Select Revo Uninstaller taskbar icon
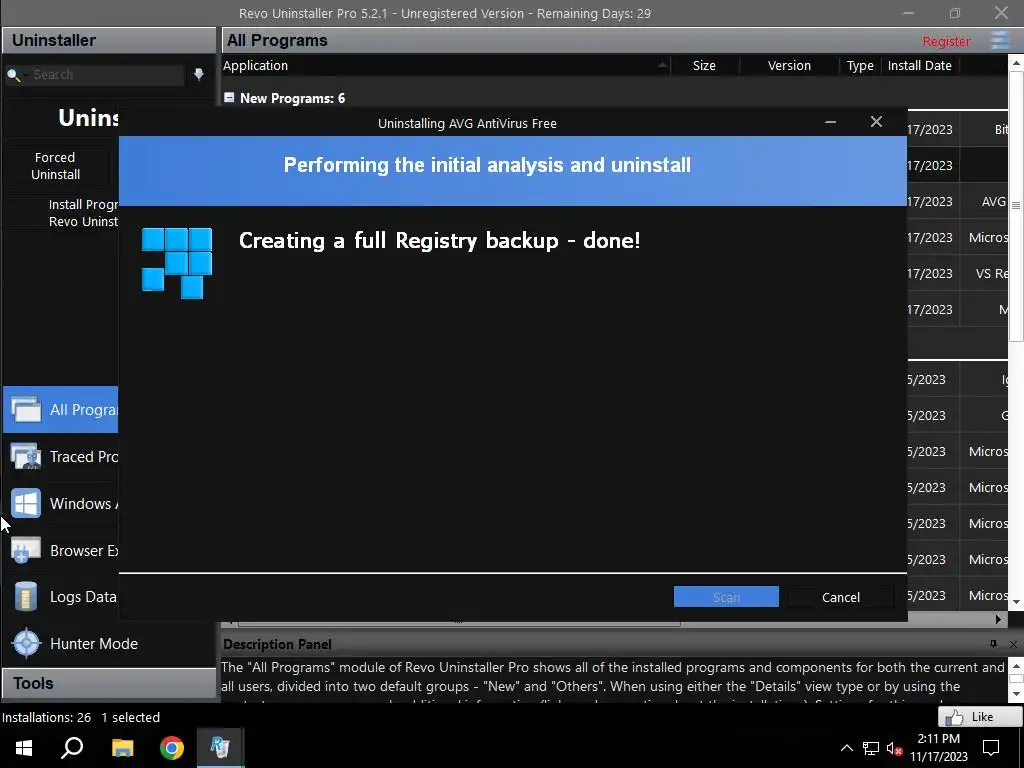Screen dimensions: 1024x768 coord(220,748)
